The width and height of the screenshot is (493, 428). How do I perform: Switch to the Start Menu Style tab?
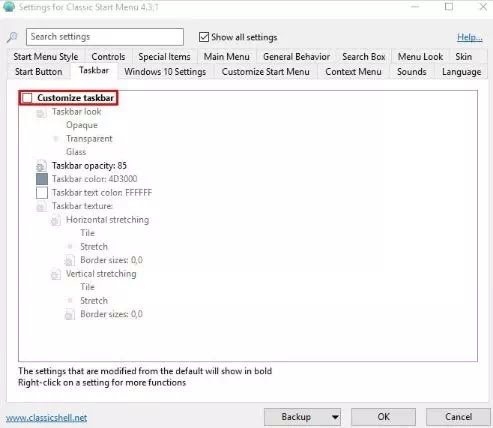coord(46,57)
